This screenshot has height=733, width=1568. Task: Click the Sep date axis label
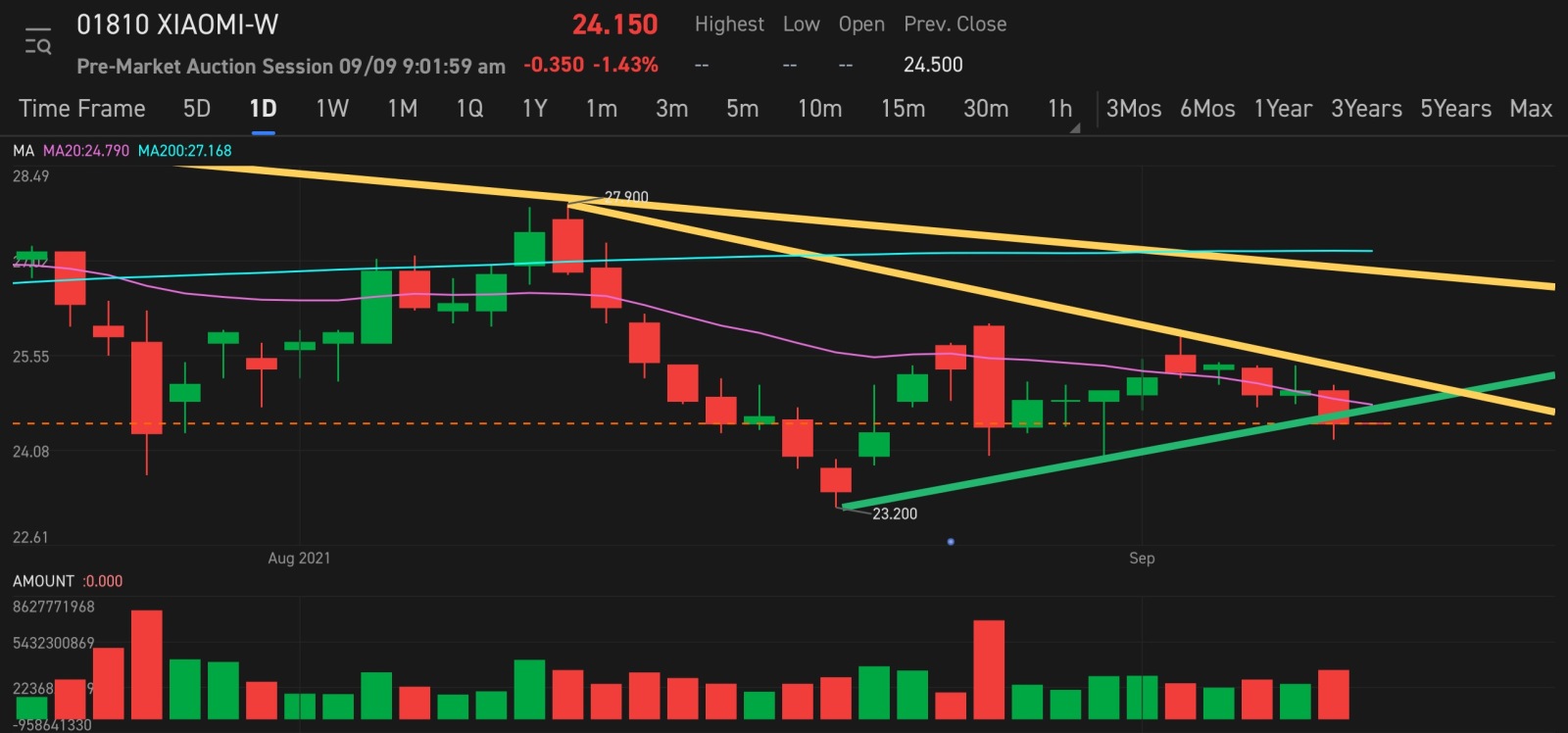[x=1142, y=559]
